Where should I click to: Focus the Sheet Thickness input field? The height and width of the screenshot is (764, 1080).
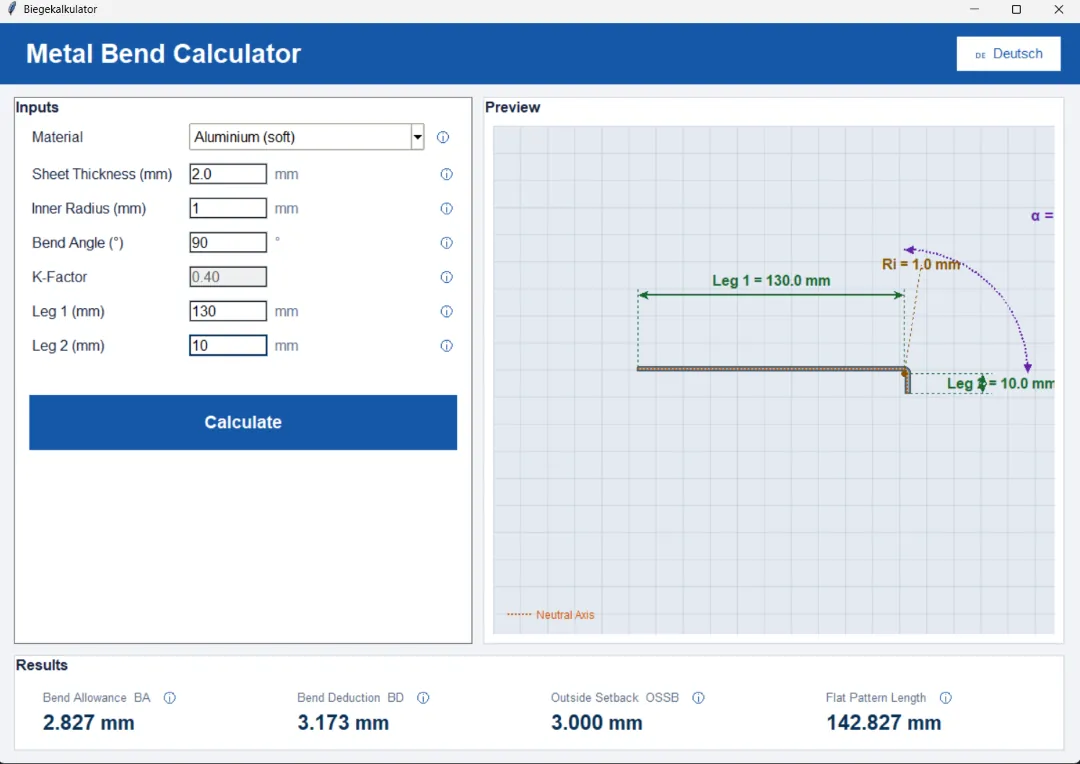228,174
